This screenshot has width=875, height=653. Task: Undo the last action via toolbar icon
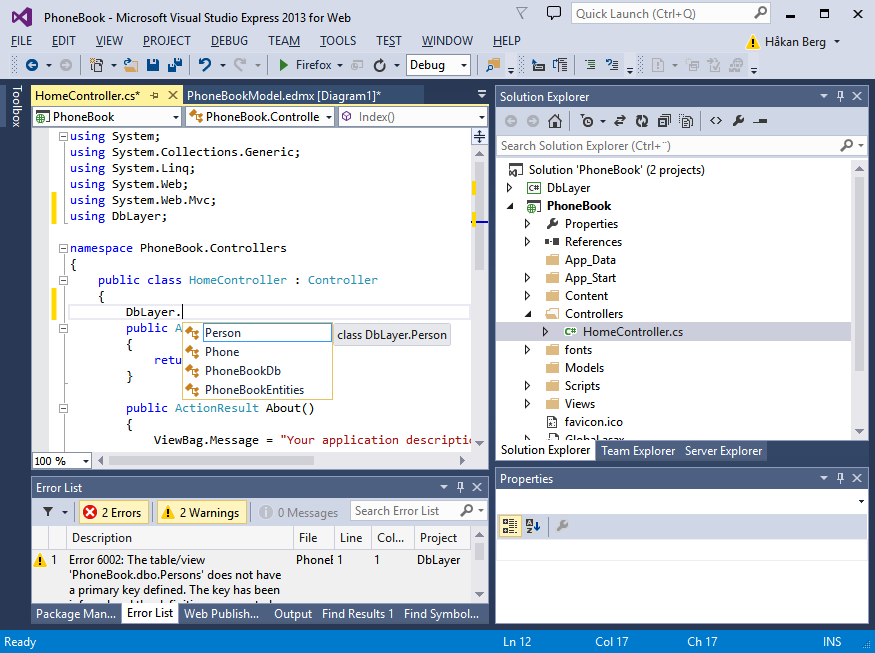[205, 65]
